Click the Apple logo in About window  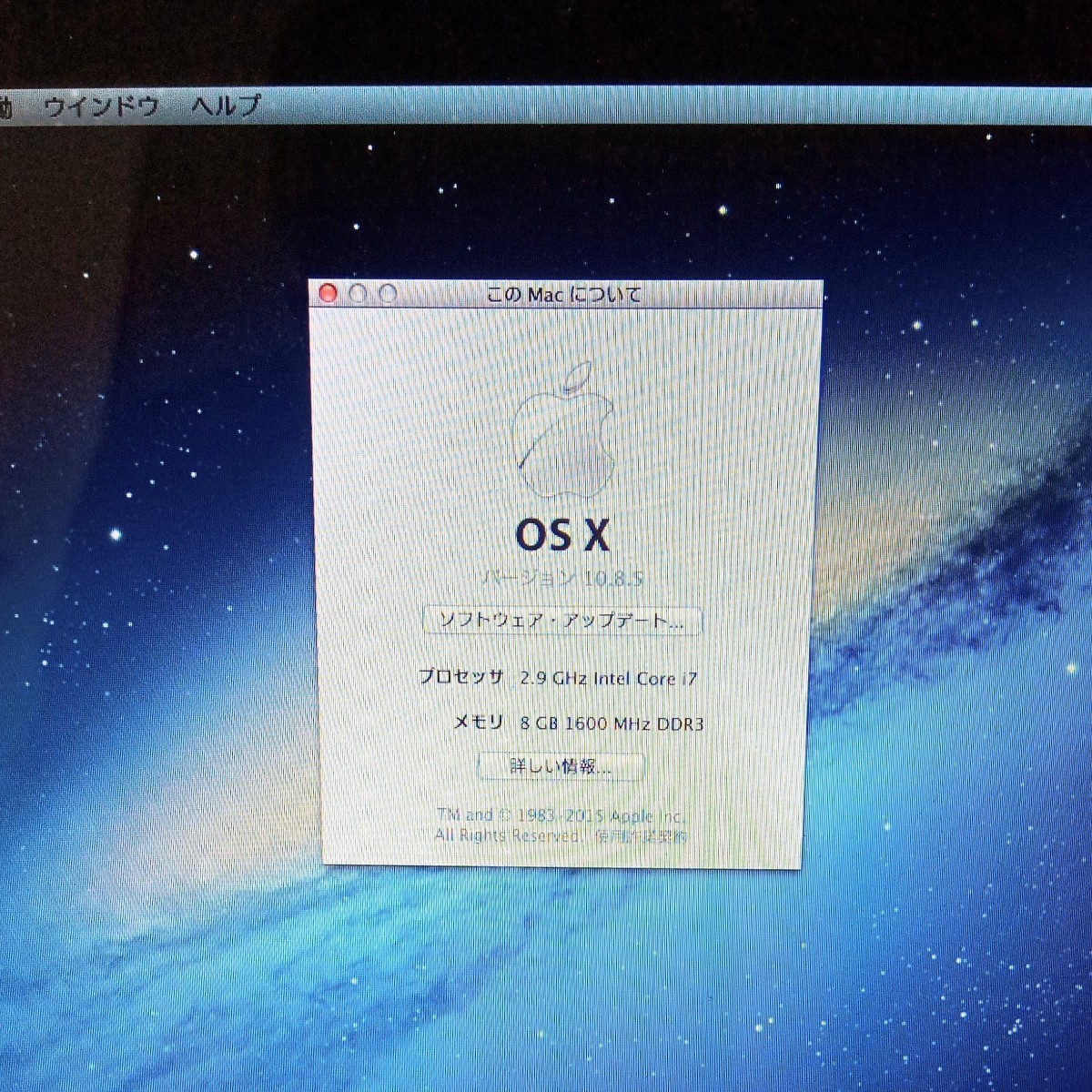tap(564, 430)
